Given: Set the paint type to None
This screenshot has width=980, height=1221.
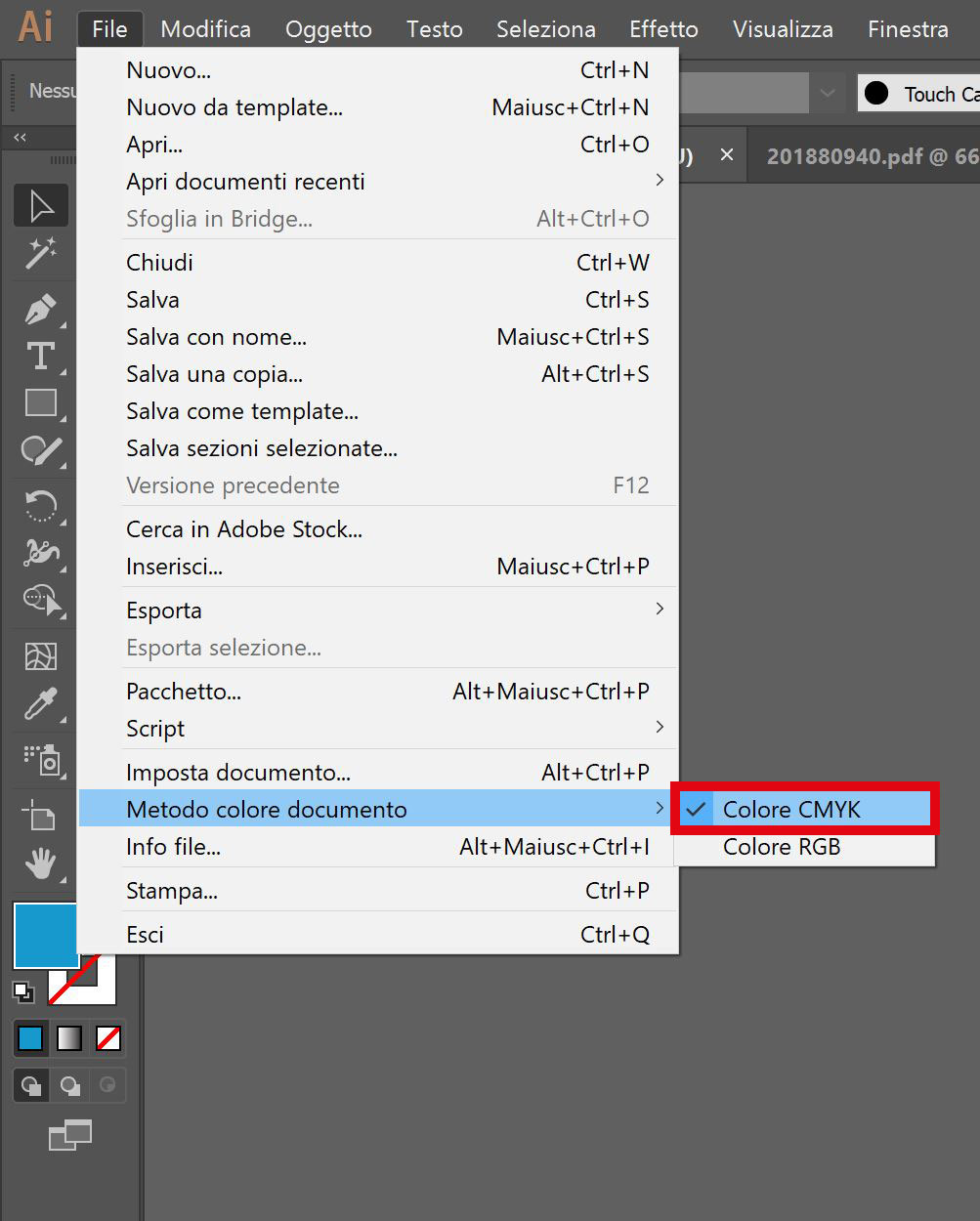Looking at the screenshot, I should pyautogui.click(x=108, y=1038).
